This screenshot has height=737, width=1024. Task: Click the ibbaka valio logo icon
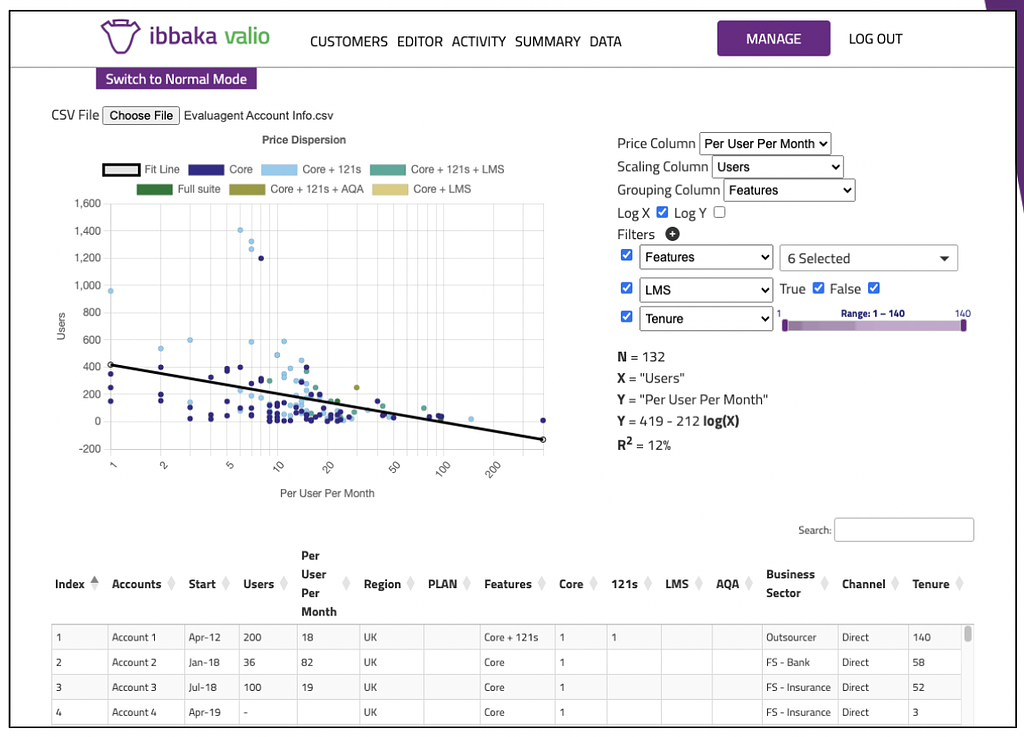[x=120, y=36]
